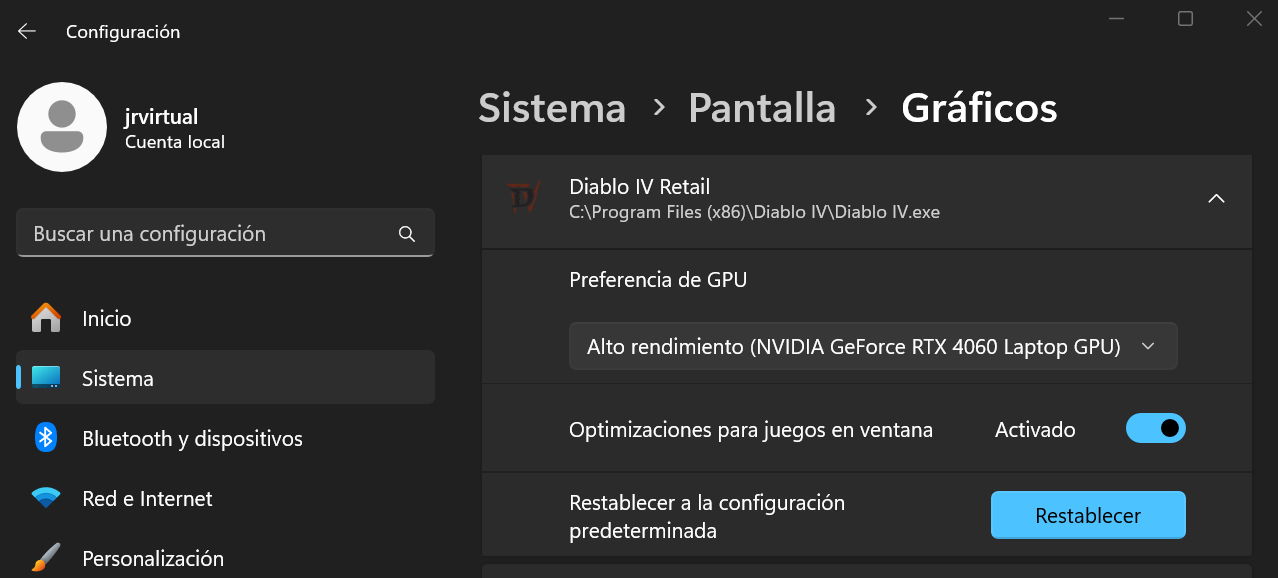Open the Preferencia de GPU dropdown
This screenshot has width=1278, height=578.
tap(872, 347)
